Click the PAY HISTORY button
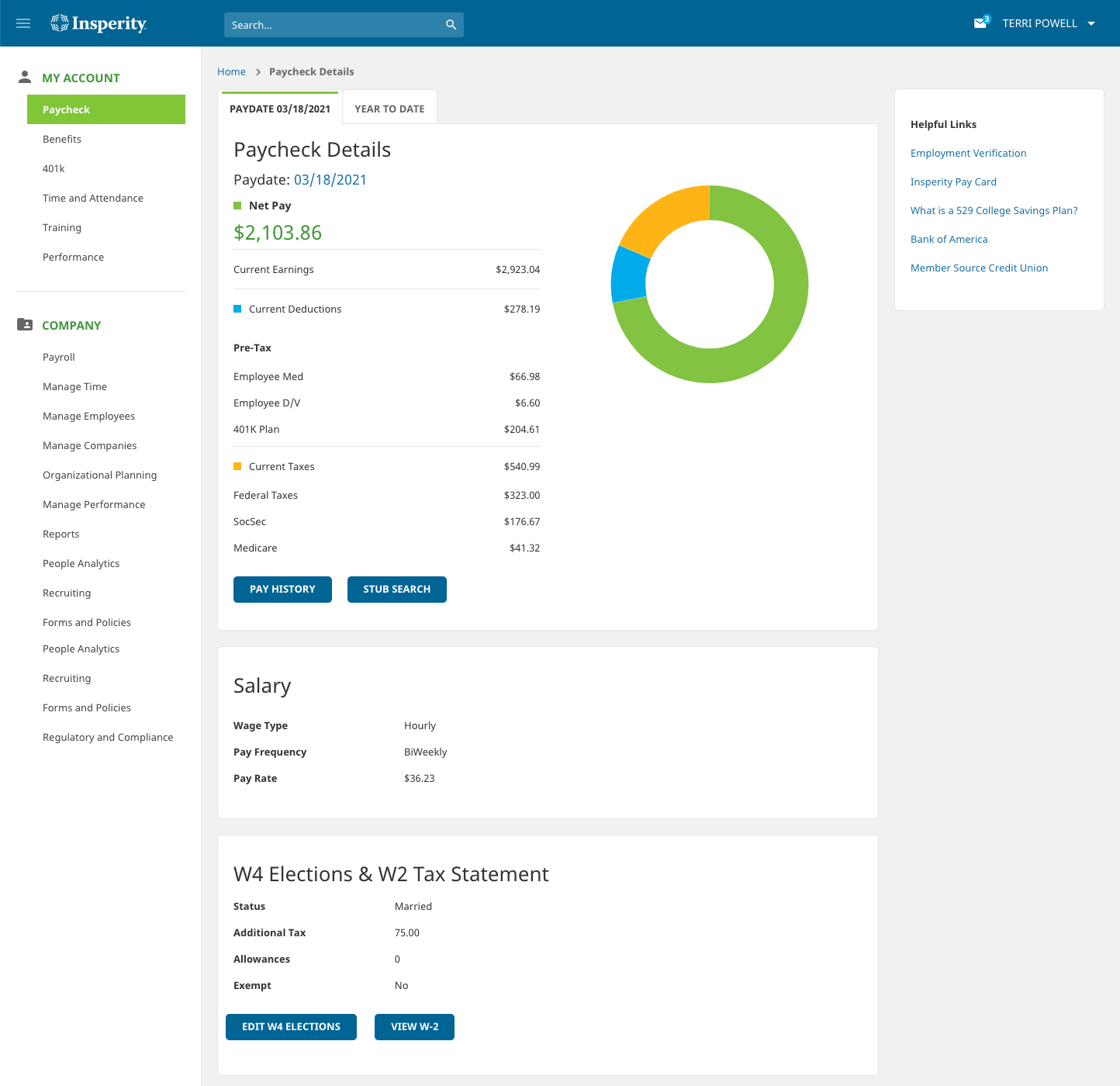The width and height of the screenshot is (1120, 1086). [282, 589]
